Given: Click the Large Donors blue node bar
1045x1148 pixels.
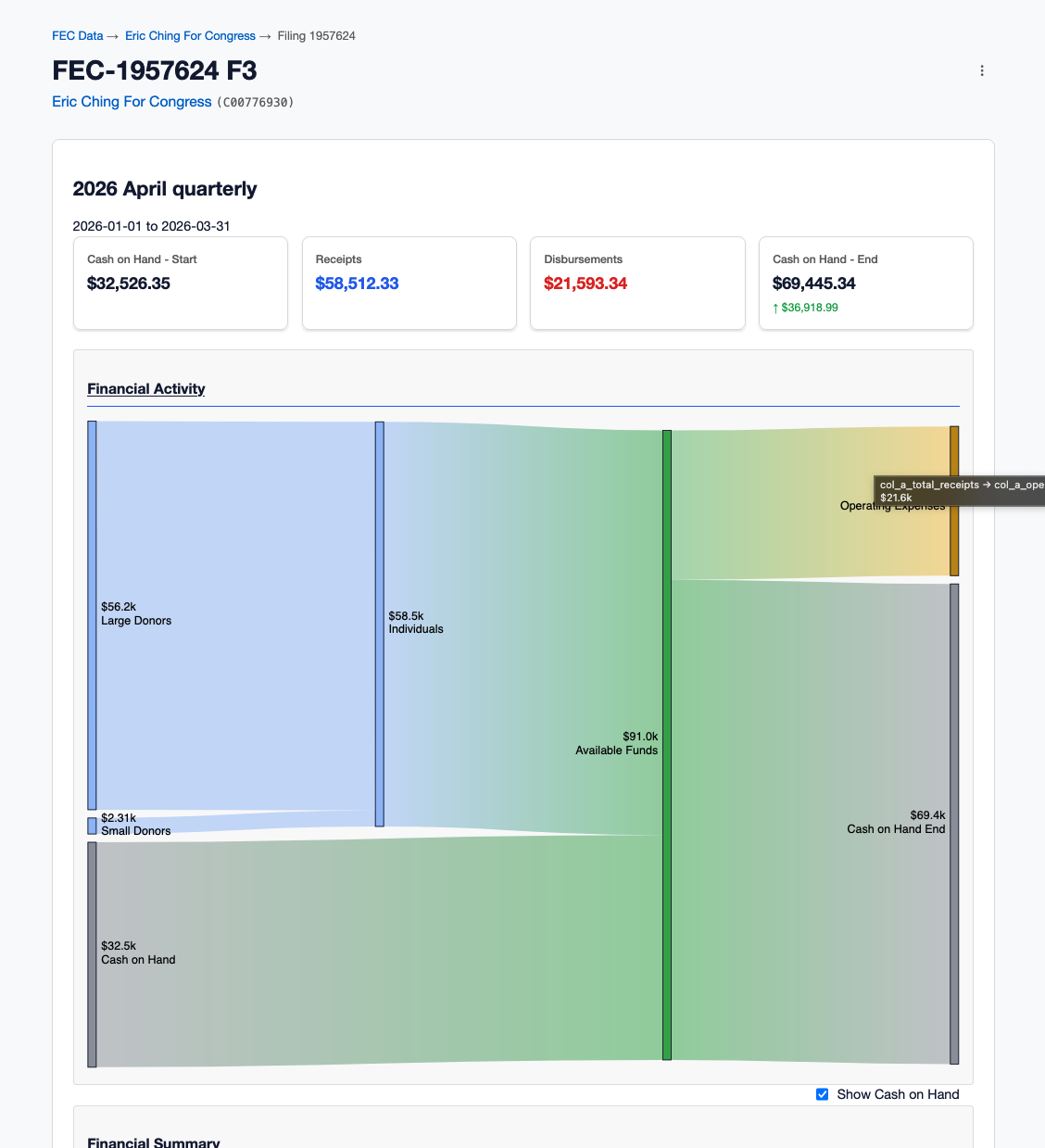Looking at the screenshot, I should pos(92,615).
